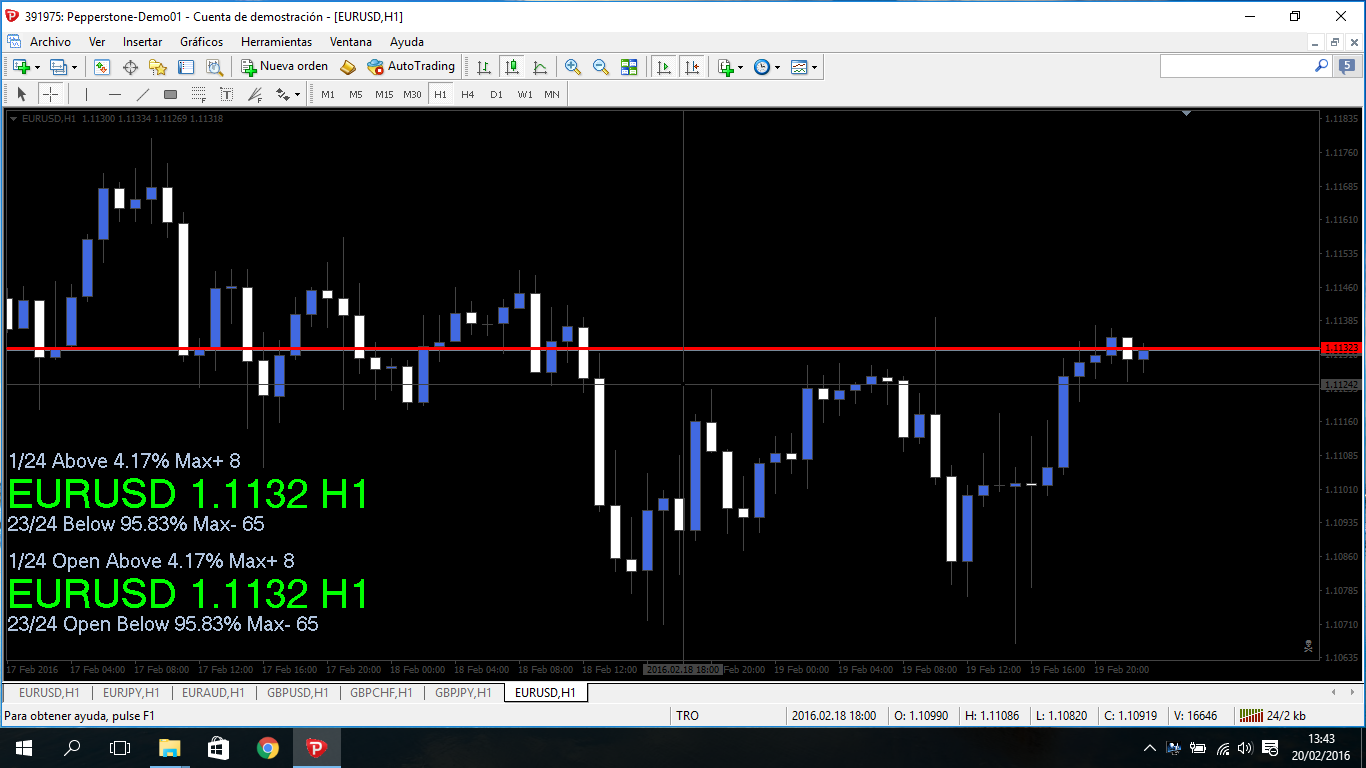Switch timeframe to H4
Screen dimensions: 1366x768
[x=468, y=94]
